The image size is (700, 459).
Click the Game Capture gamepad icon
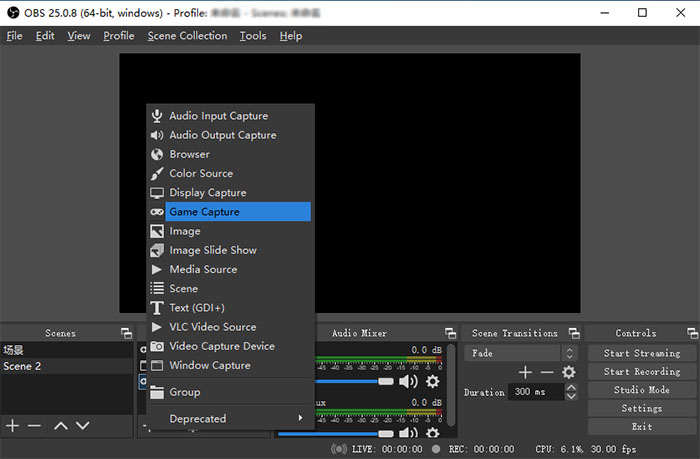click(157, 212)
